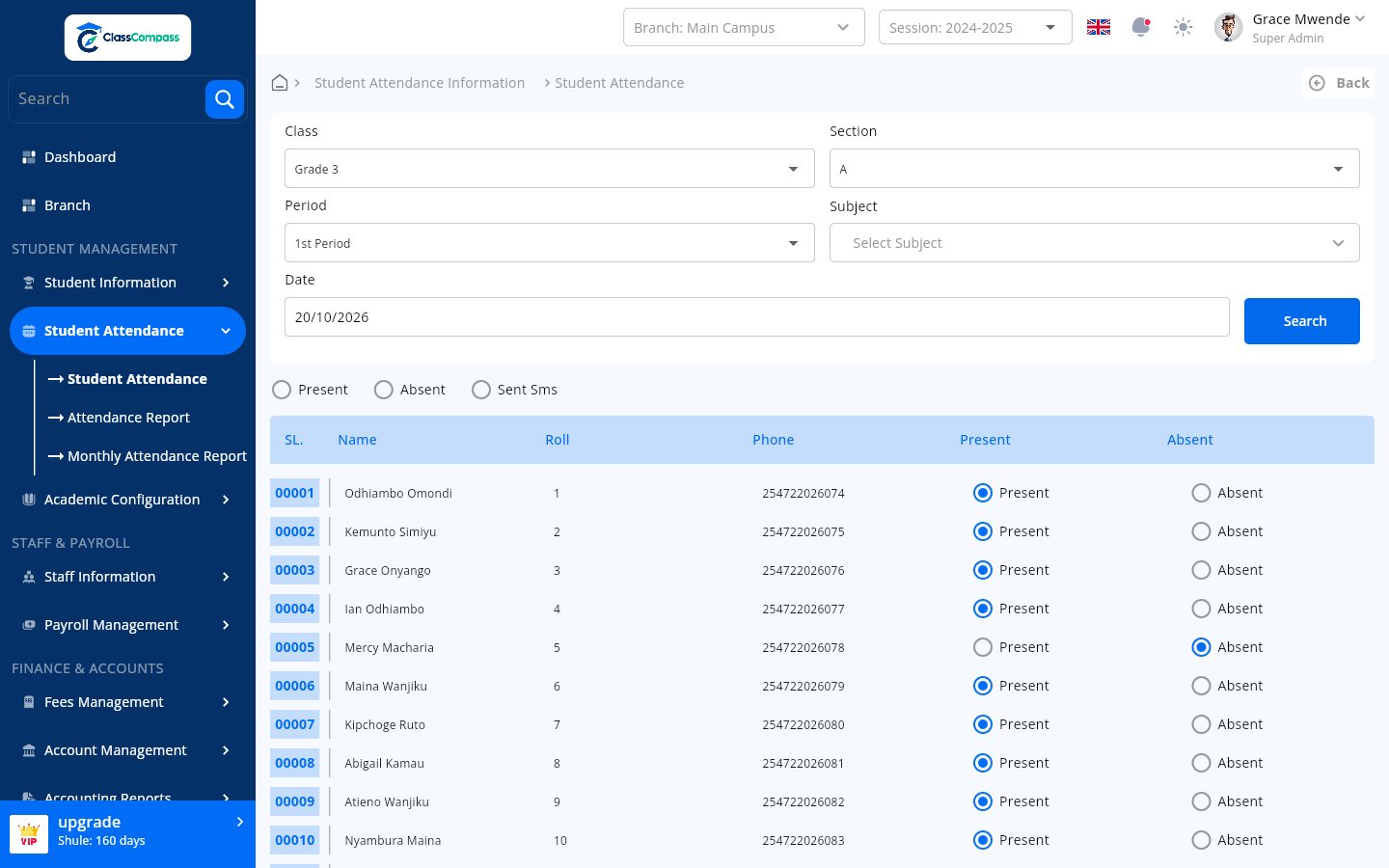Click the sidebar Search input field
The width and height of the screenshot is (1389, 868).
[x=106, y=98]
